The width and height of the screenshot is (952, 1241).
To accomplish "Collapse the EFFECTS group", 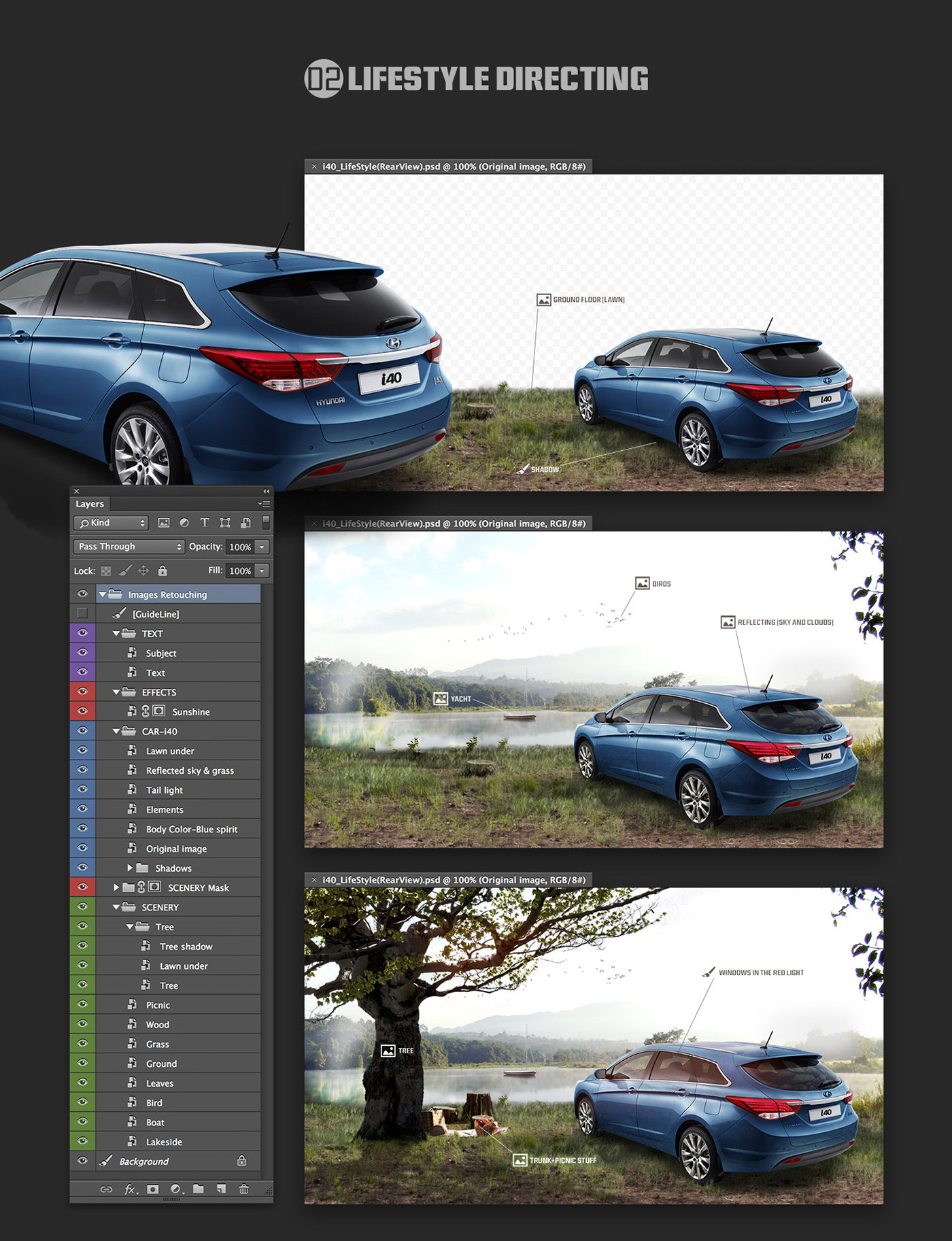I will (116, 692).
